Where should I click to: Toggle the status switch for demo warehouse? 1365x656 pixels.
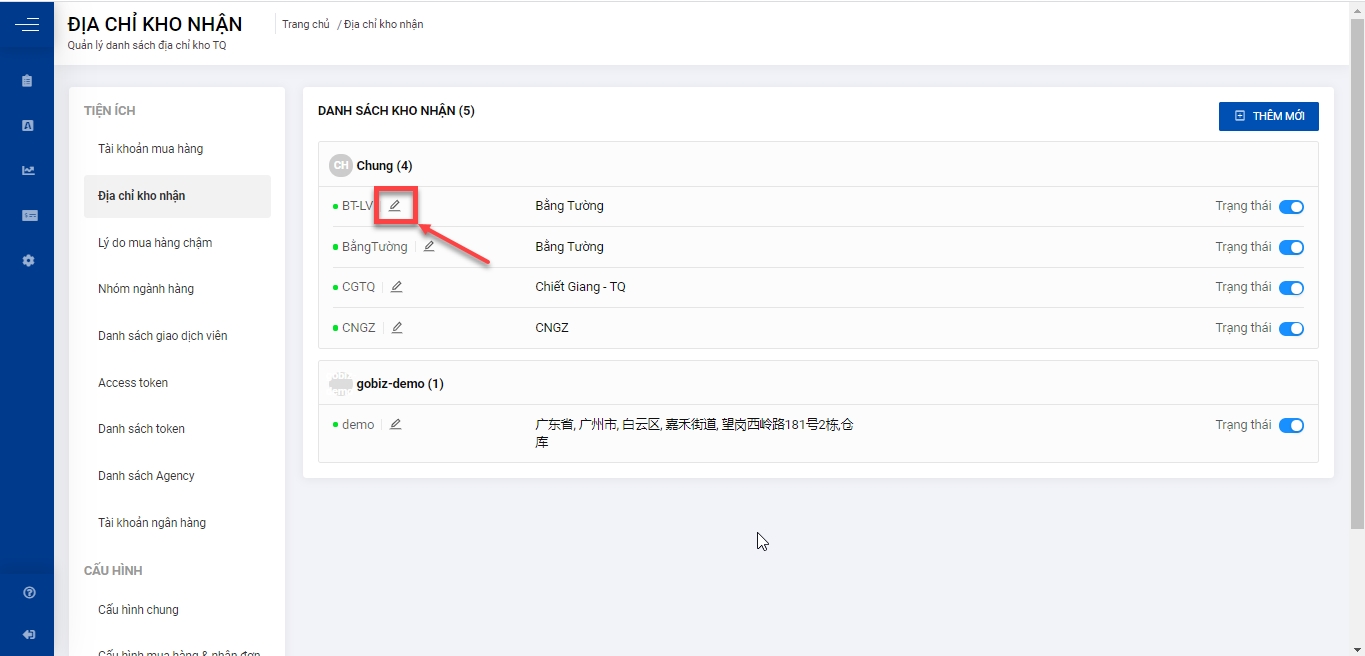1291,426
